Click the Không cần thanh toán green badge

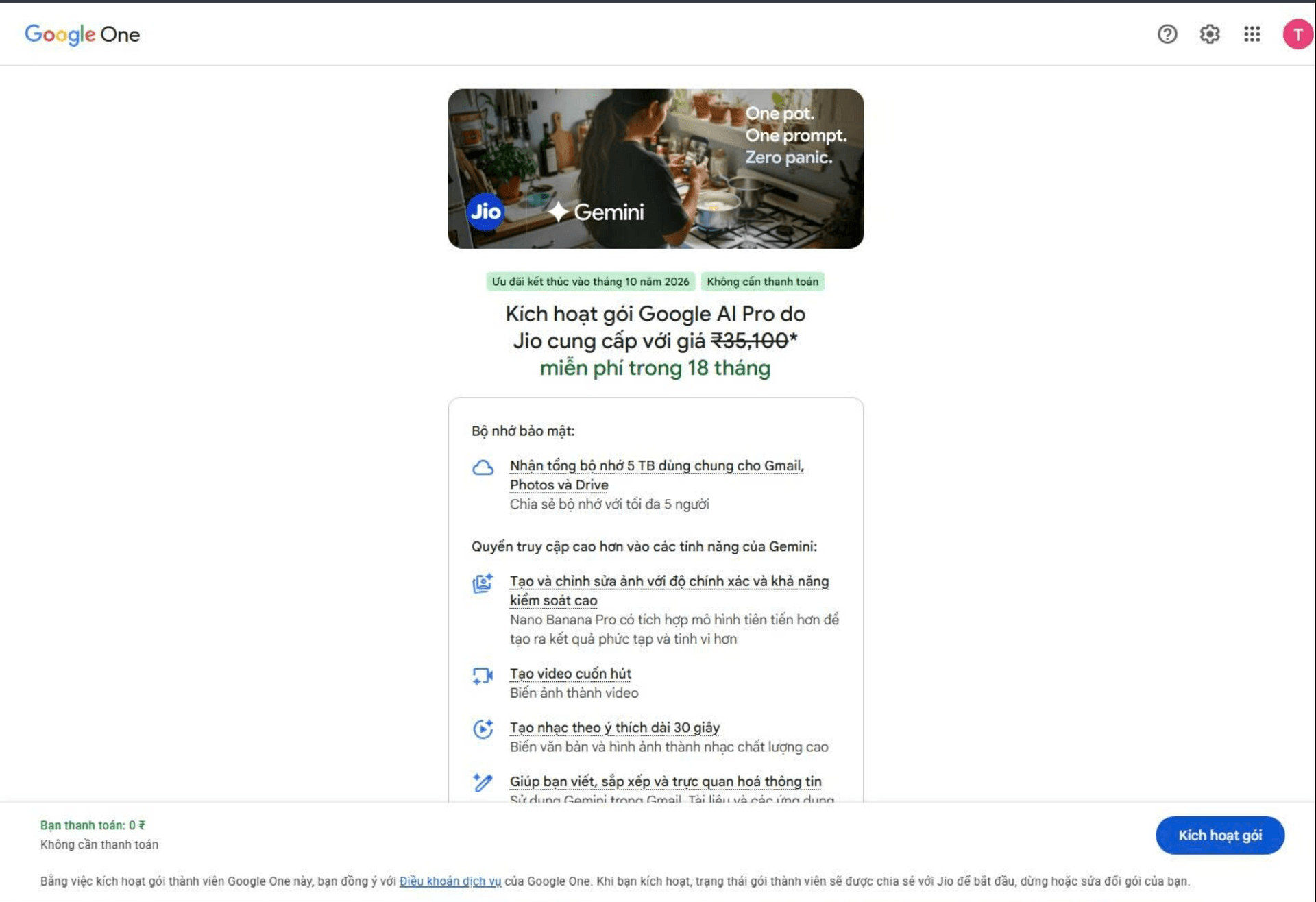coord(762,282)
